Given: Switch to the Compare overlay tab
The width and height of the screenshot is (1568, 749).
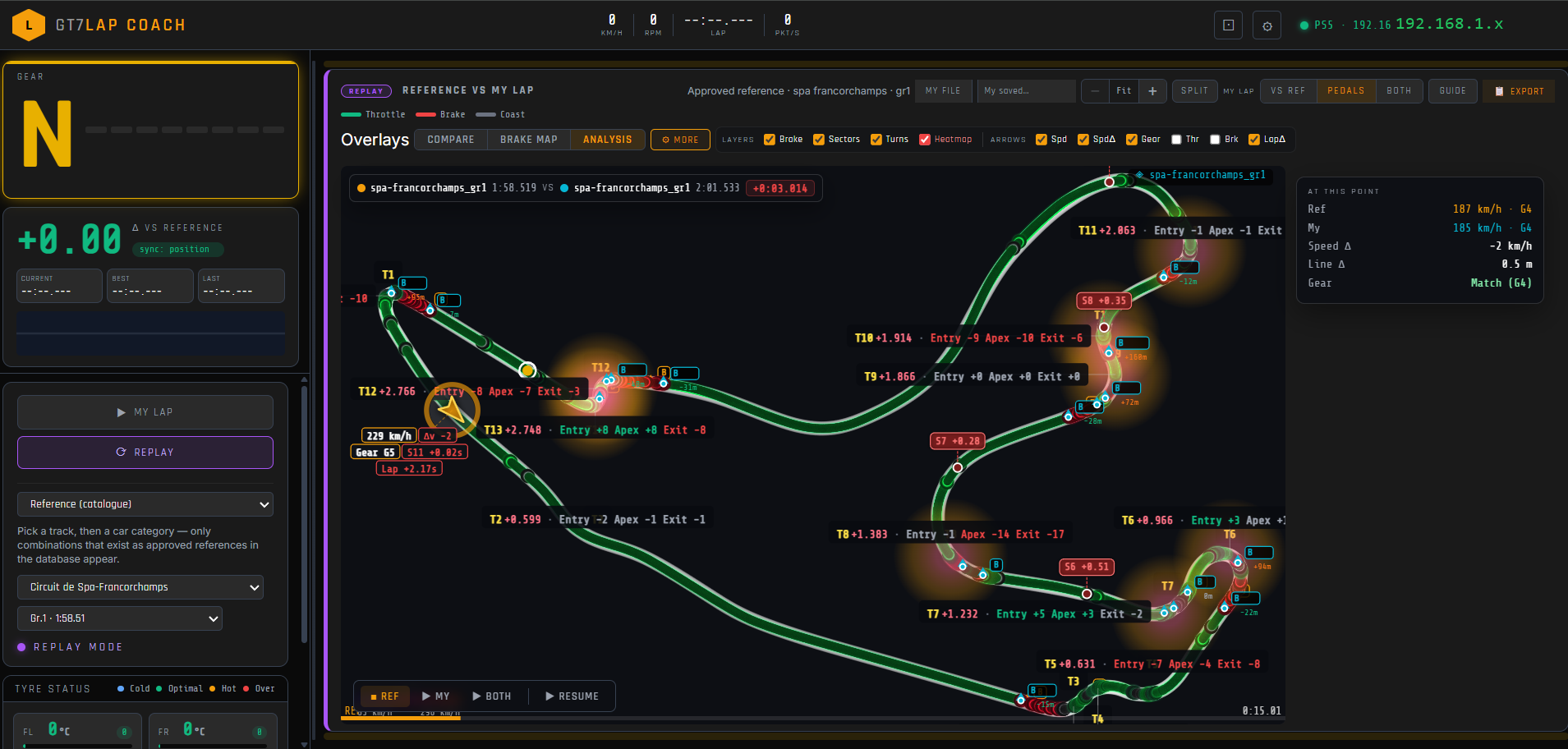Looking at the screenshot, I should 451,140.
